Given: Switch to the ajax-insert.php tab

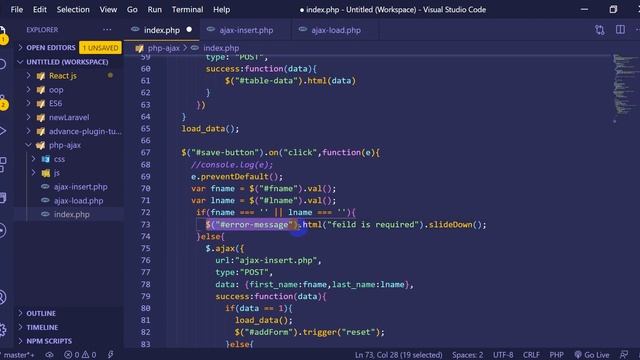Looking at the screenshot, I should 246,30.
